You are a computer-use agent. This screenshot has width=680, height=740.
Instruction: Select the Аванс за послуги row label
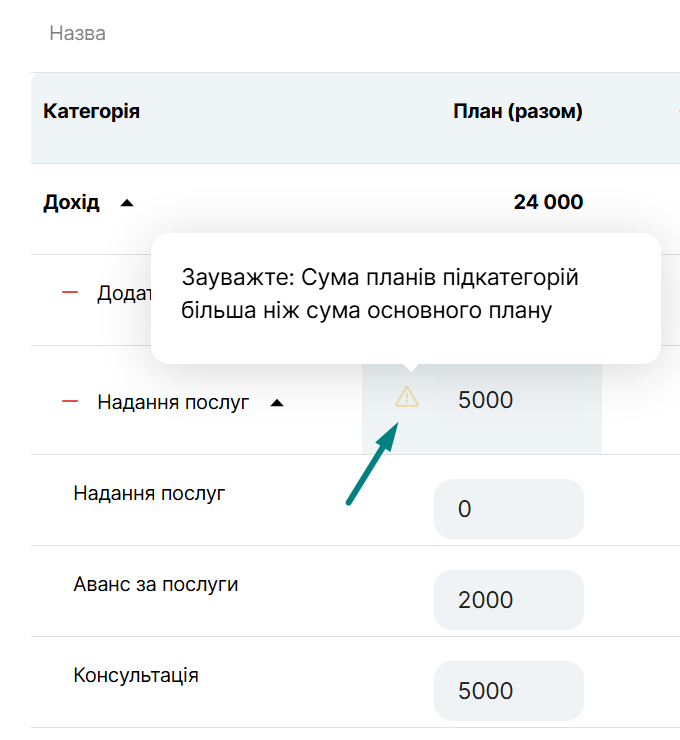[156, 584]
